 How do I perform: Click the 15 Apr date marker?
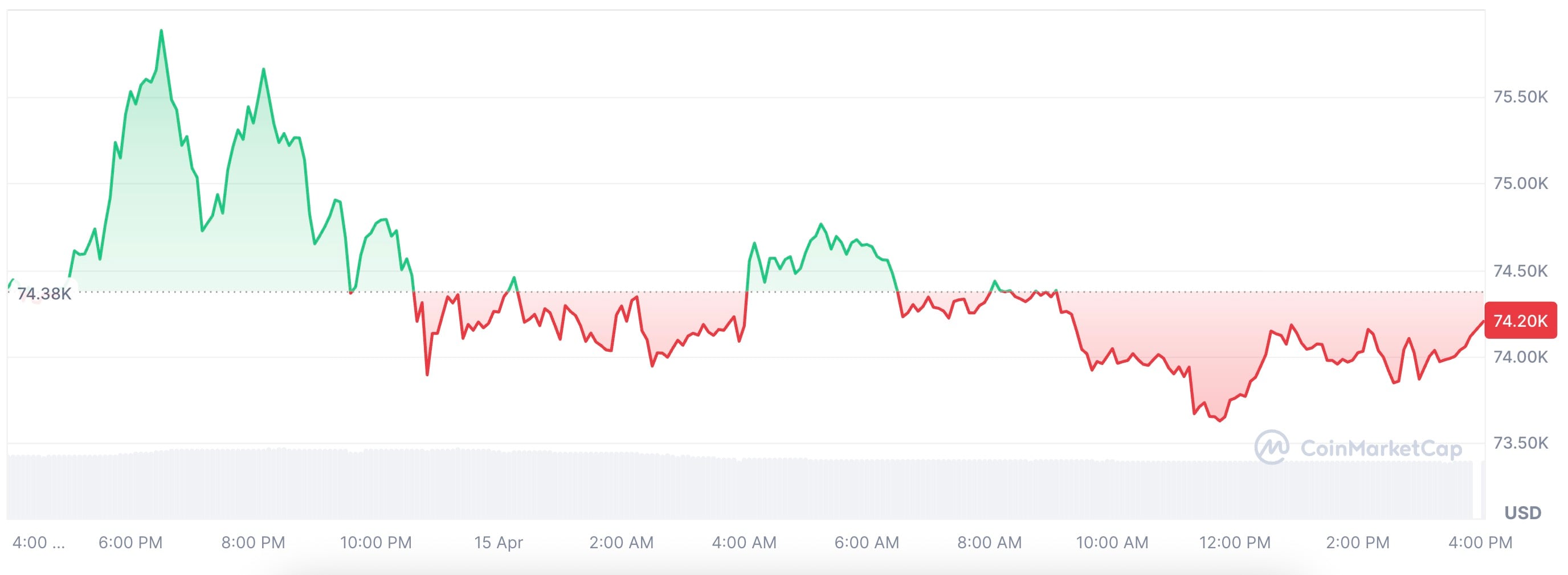pyautogui.click(x=499, y=542)
